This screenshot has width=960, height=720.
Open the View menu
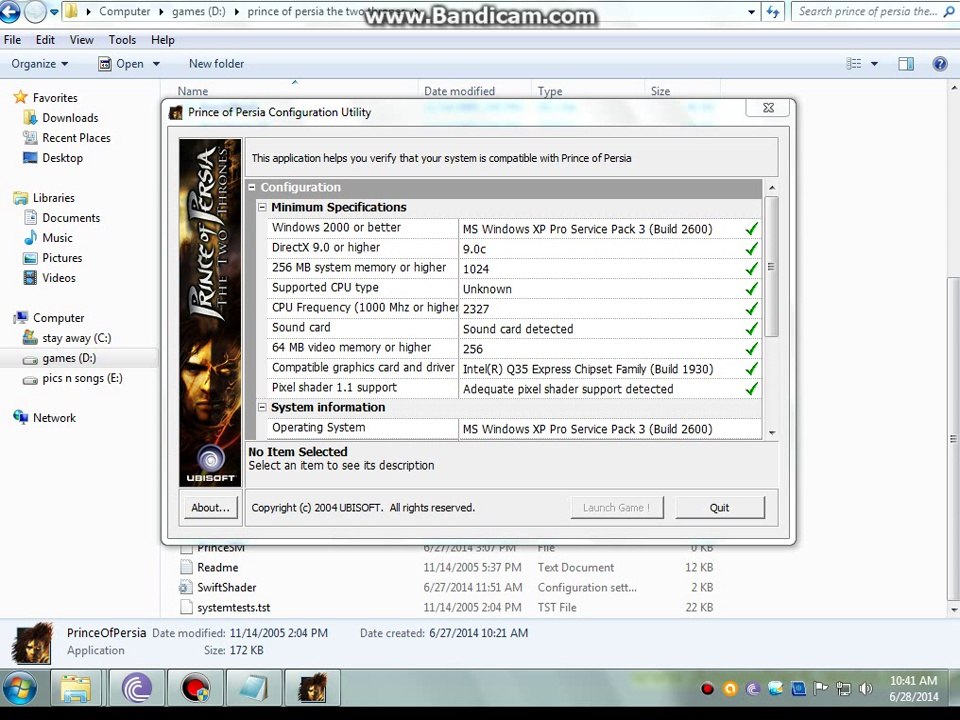tap(81, 40)
